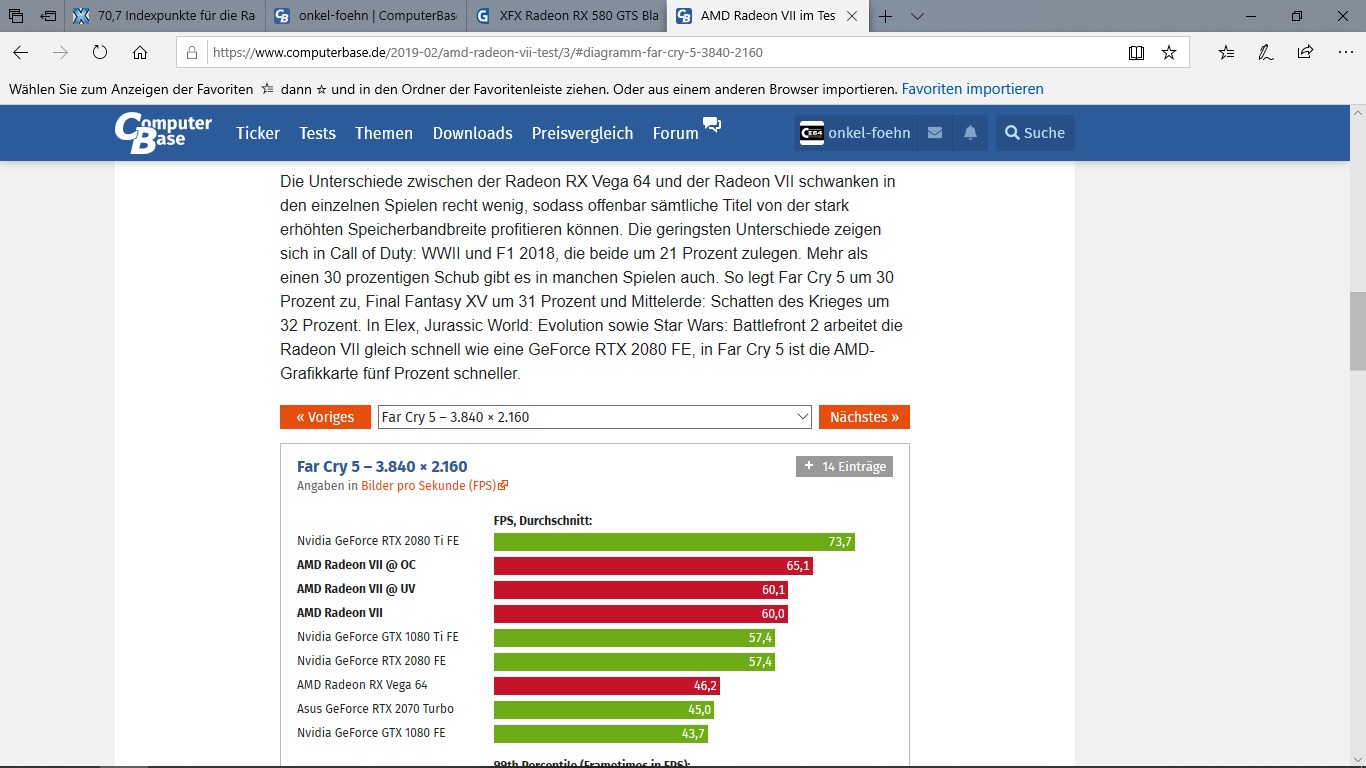Switch to XFX Radeon RX 580 tab
Viewport: 1366px width, 768px height.
[566, 16]
